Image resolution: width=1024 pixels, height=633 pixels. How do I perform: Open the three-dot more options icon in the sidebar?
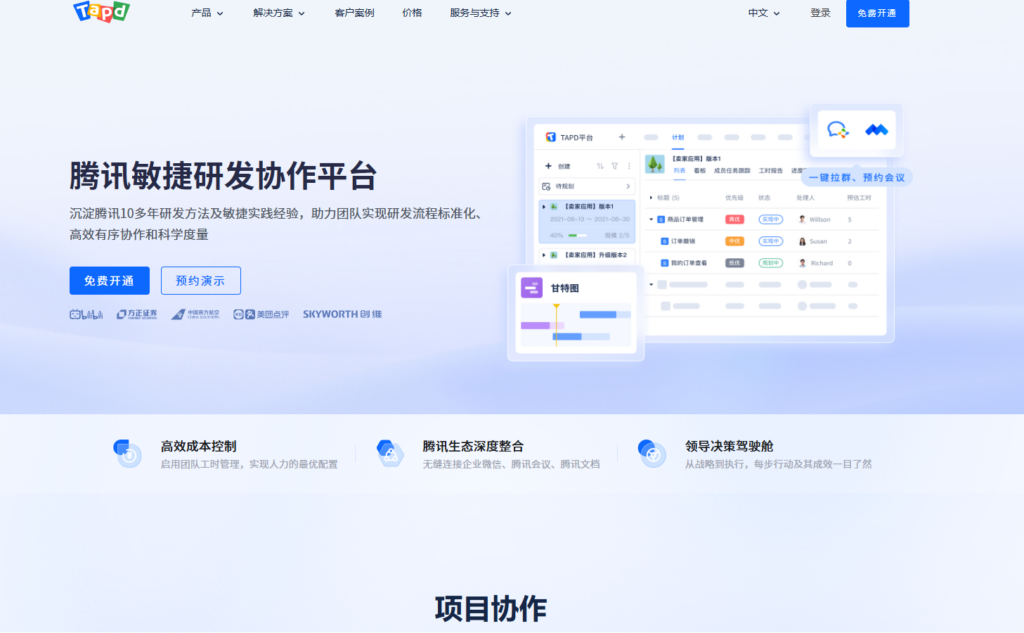pyautogui.click(x=629, y=166)
